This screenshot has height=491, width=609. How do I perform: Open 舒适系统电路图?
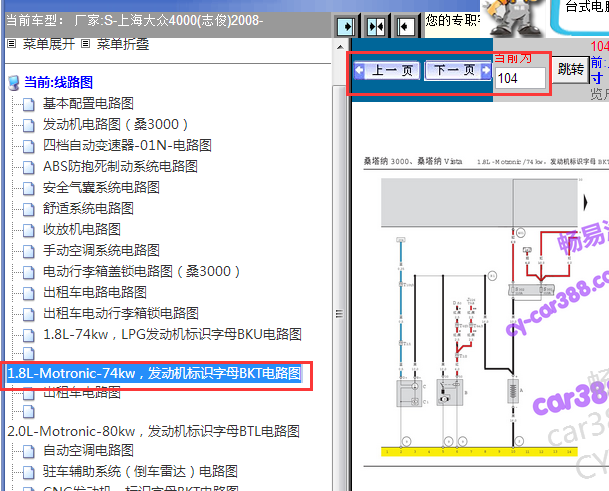[88, 208]
